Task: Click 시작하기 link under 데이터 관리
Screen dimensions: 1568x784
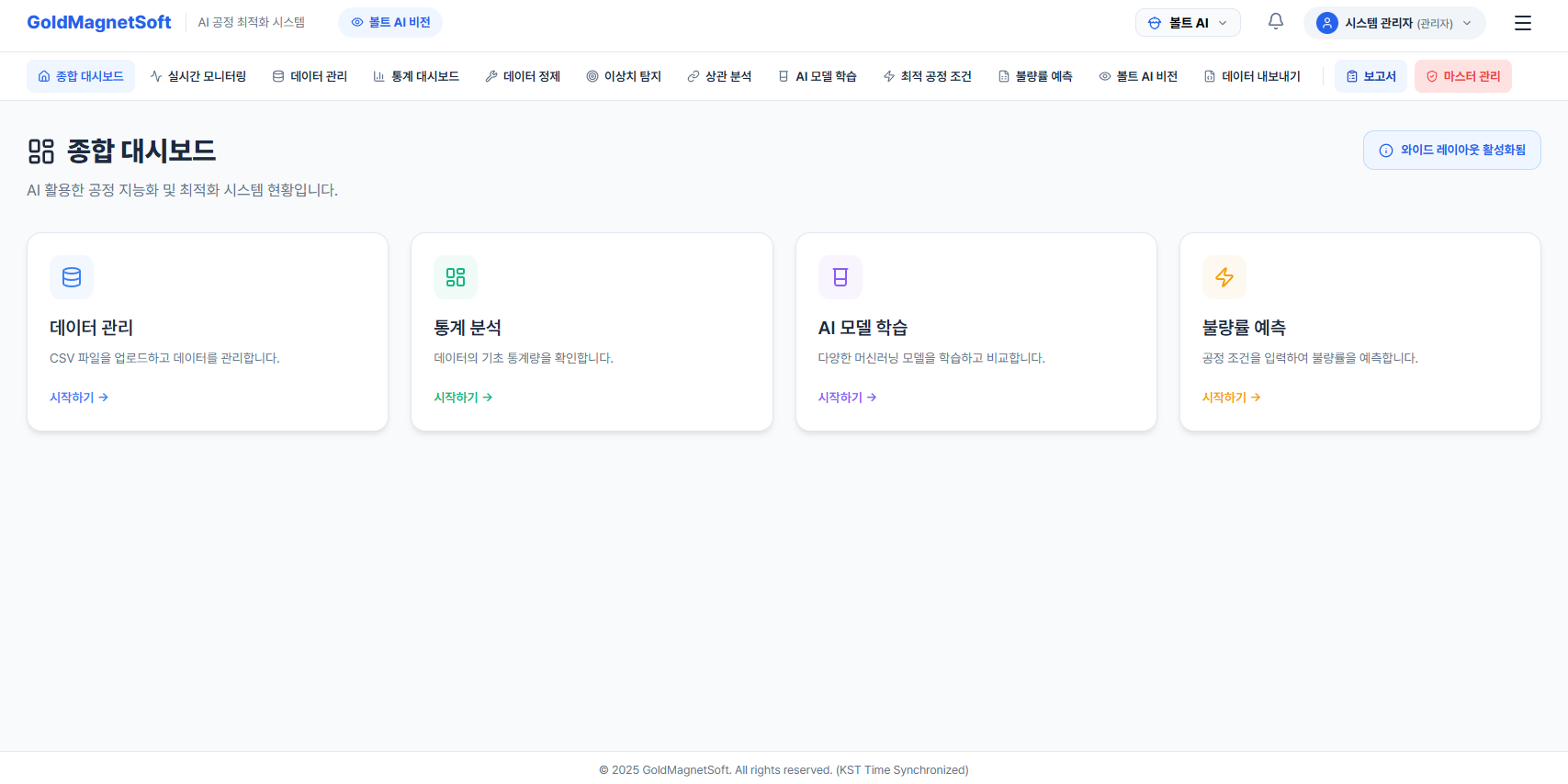Action: tap(79, 398)
